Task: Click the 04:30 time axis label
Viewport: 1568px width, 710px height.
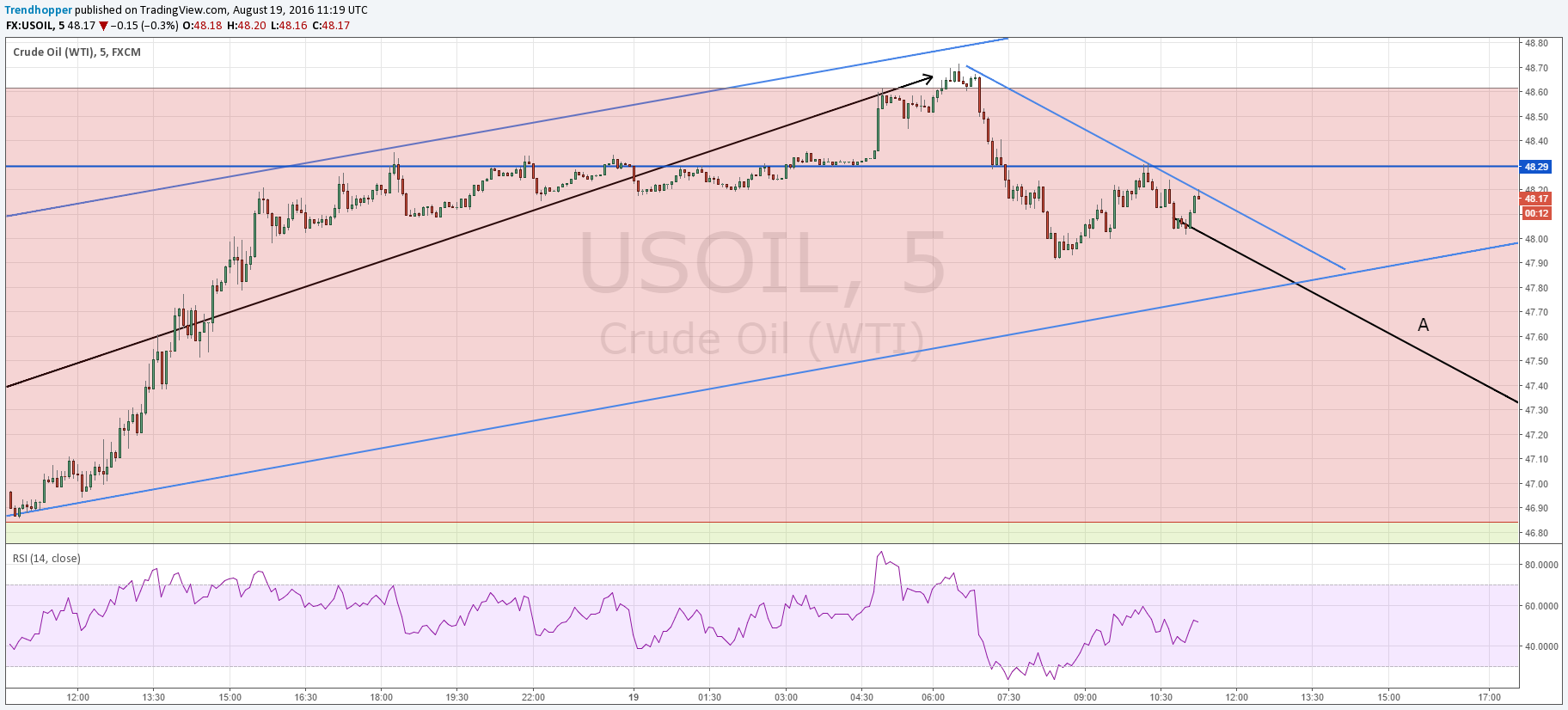Action: pyautogui.click(x=861, y=697)
